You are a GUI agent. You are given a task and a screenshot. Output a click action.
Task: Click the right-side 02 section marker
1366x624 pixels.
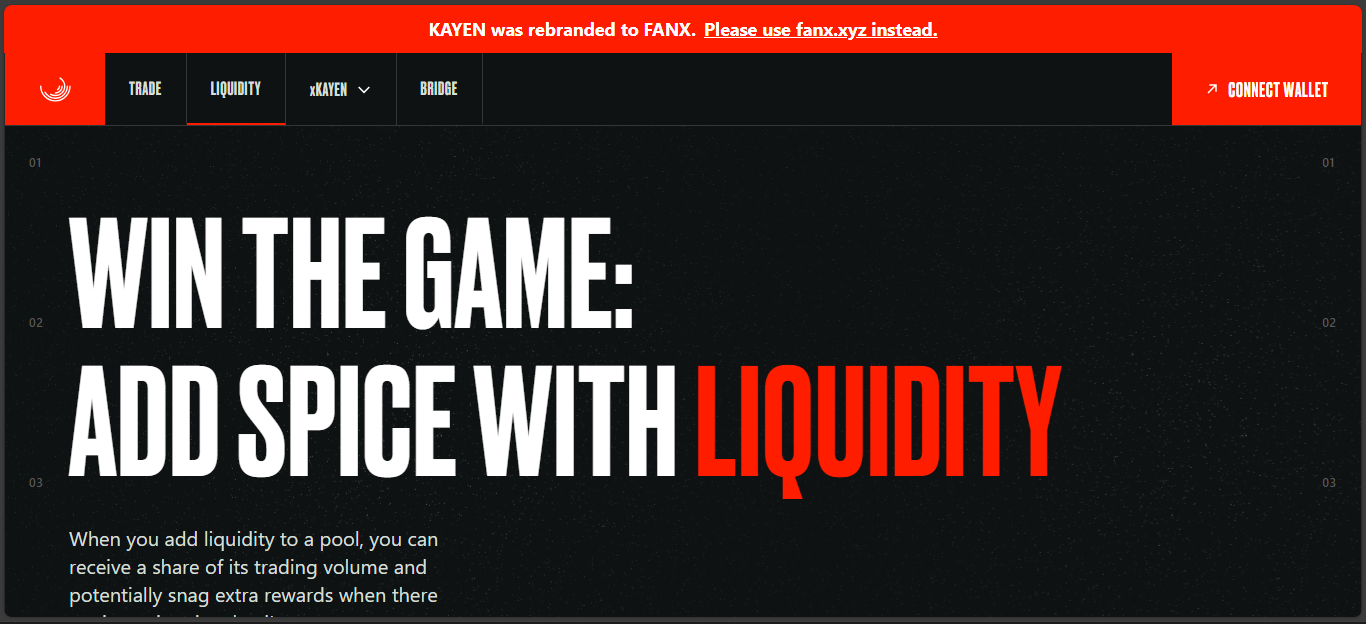click(x=1329, y=323)
